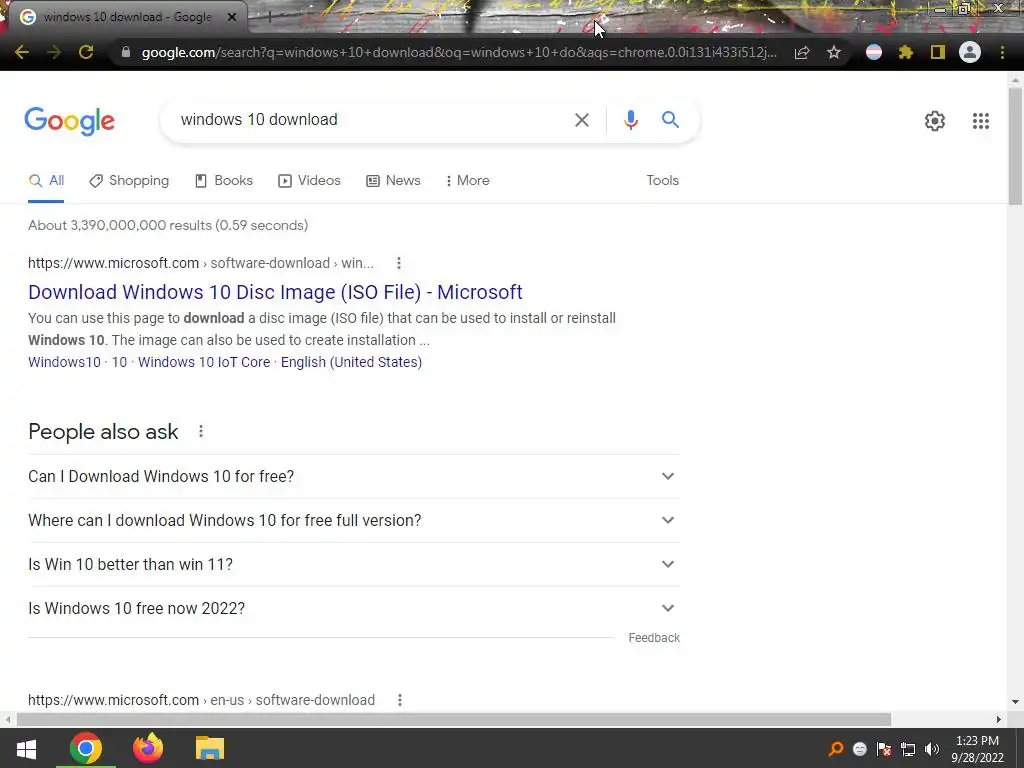Switch to the News tab
This screenshot has width=1024, height=768.
(393, 180)
